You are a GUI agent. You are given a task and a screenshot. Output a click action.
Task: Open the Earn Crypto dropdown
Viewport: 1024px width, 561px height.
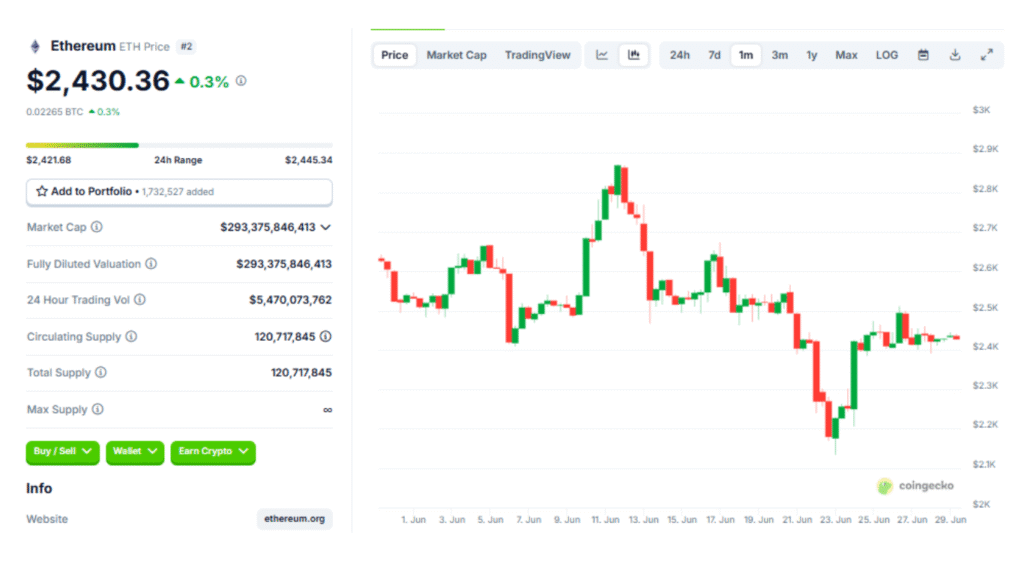click(x=213, y=452)
